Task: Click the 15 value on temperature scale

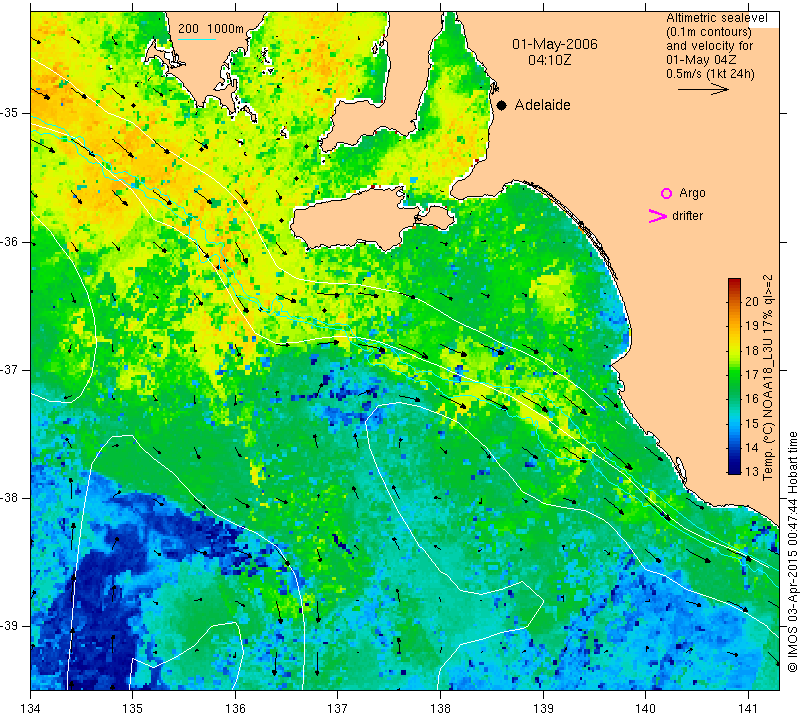Action: click(x=752, y=424)
